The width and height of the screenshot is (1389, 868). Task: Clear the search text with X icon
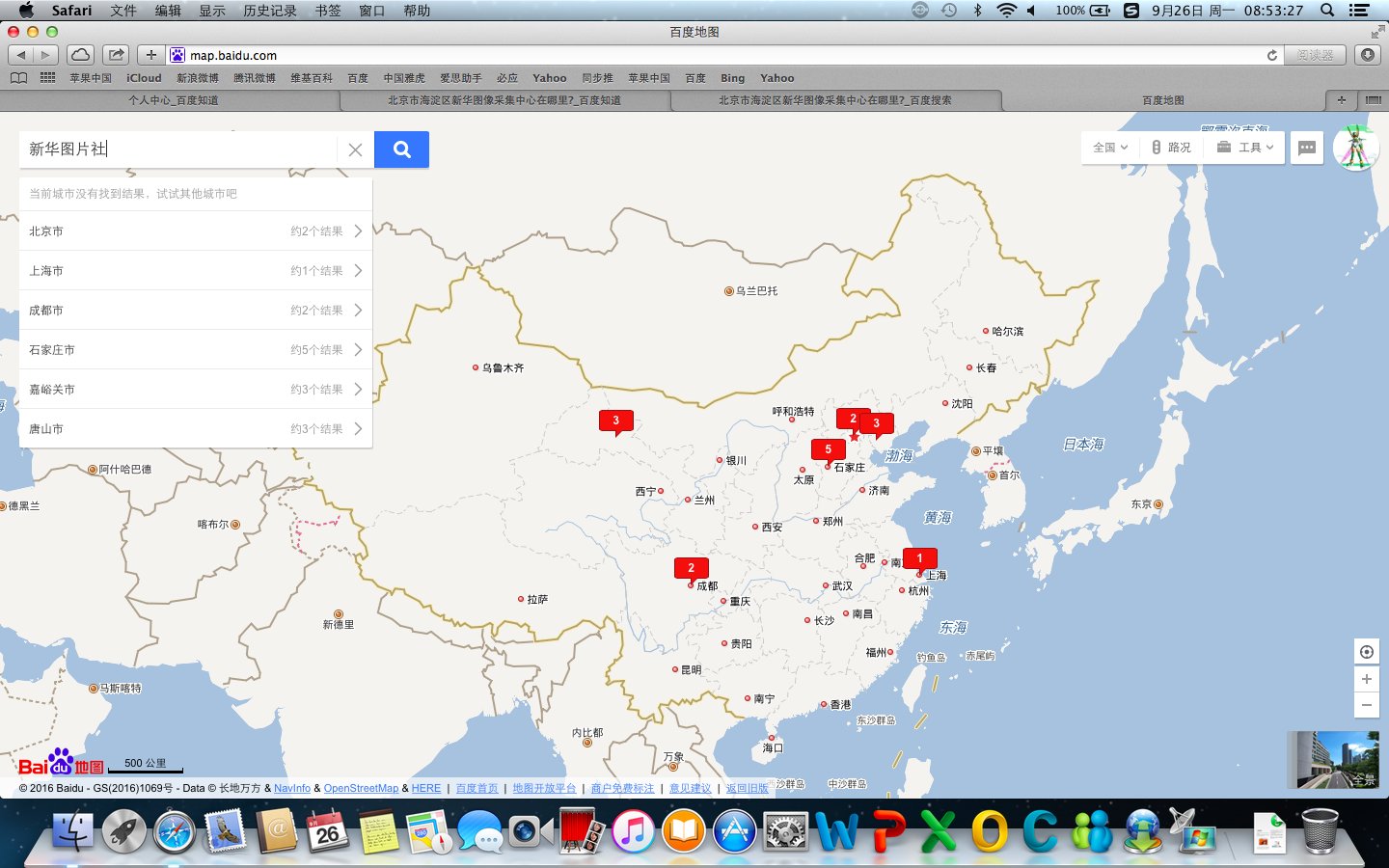coord(355,149)
